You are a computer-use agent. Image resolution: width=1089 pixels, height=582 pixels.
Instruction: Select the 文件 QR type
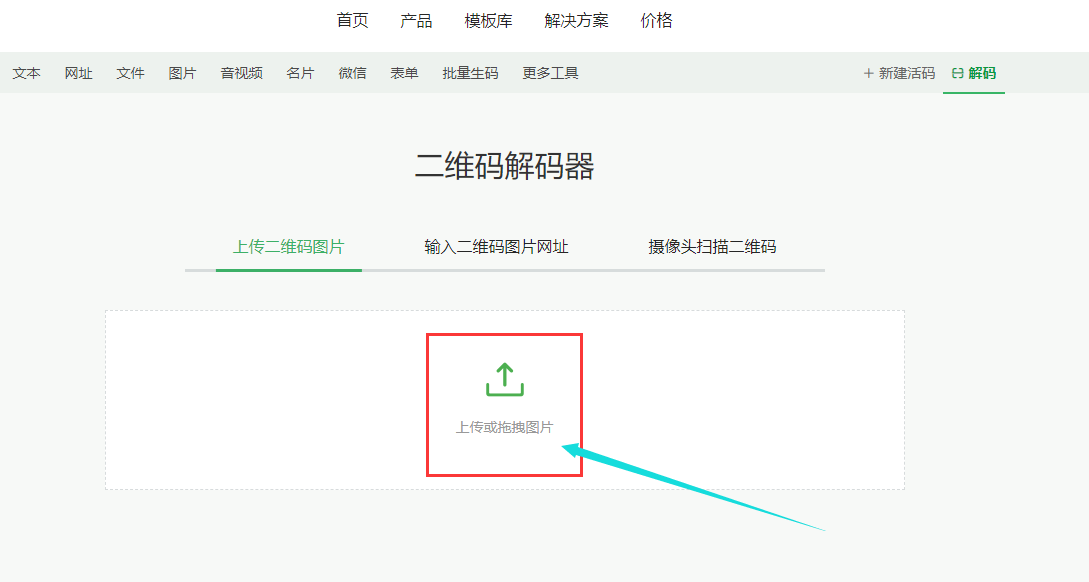pyautogui.click(x=131, y=74)
